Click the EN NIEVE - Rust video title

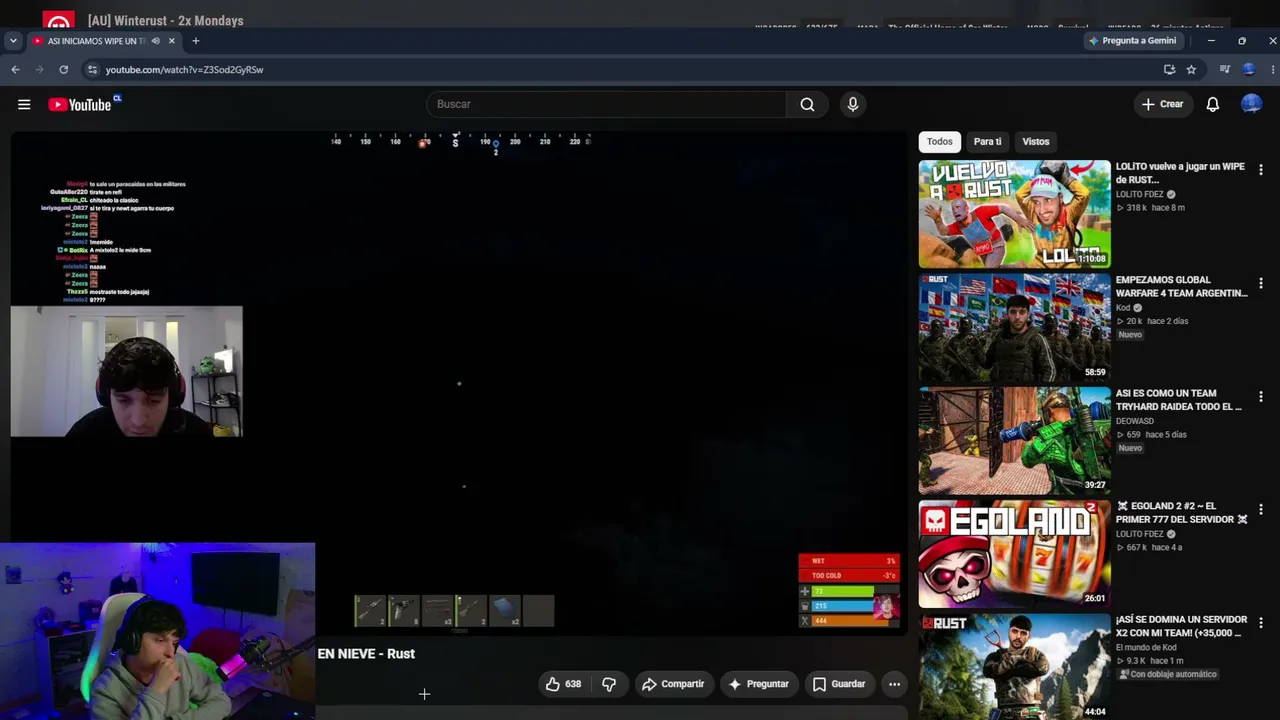pos(366,654)
